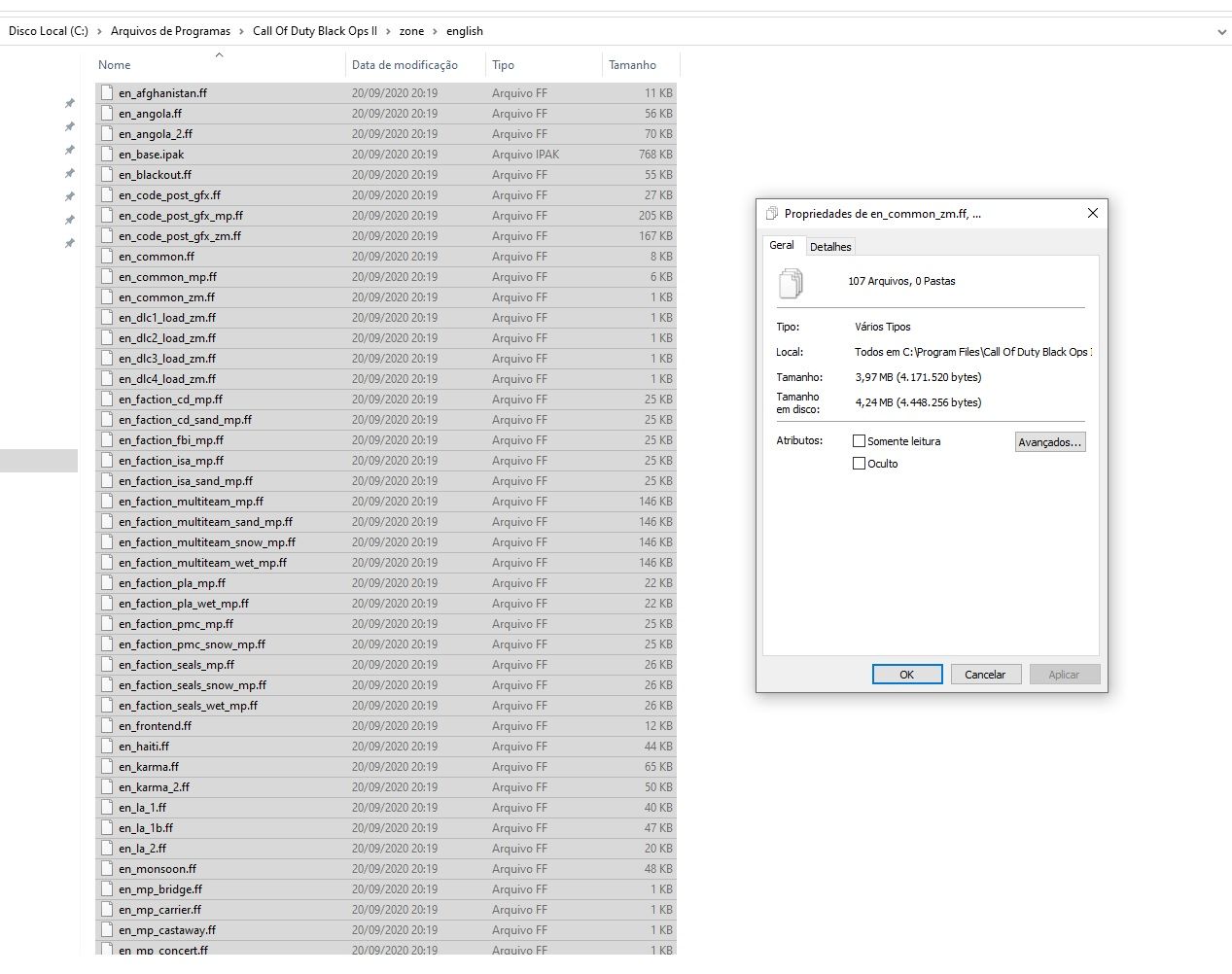Close the Propriedades dialog window
Image resolution: width=1232 pixels, height=974 pixels.
point(1092,214)
